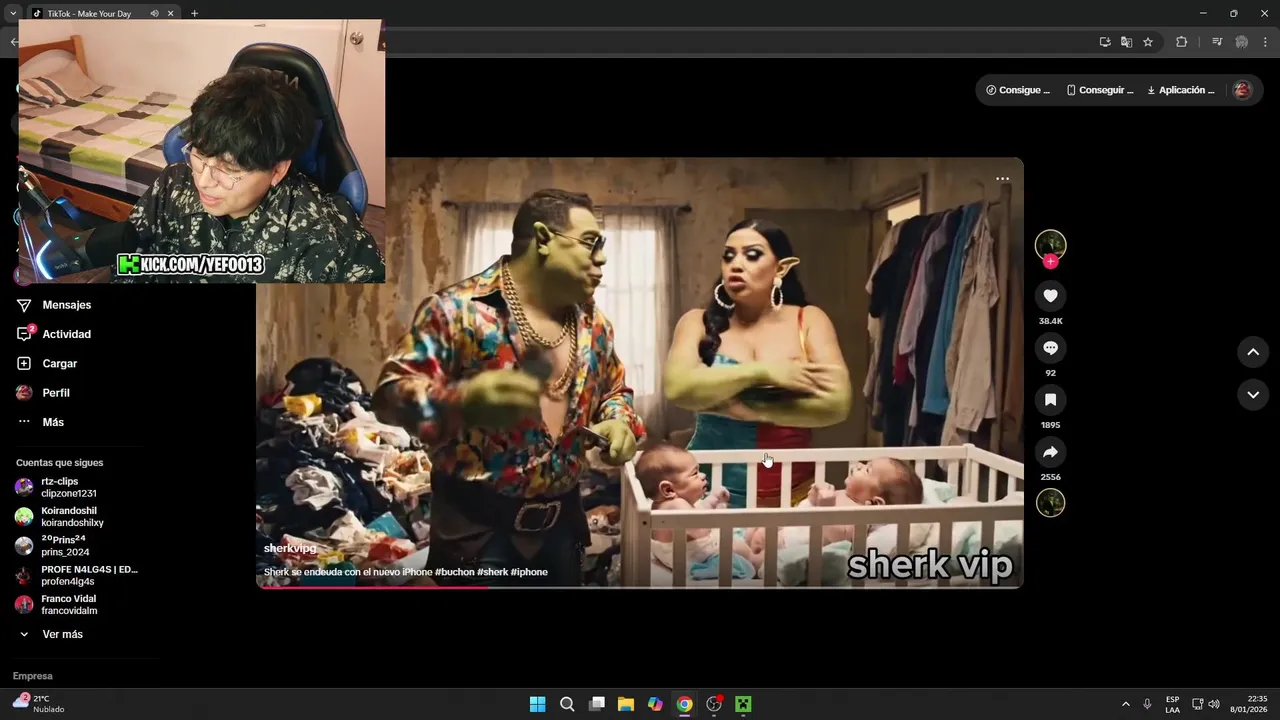The height and width of the screenshot is (720, 1280).
Task: Save video with the bookmark icon
Action: pos(1050,400)
